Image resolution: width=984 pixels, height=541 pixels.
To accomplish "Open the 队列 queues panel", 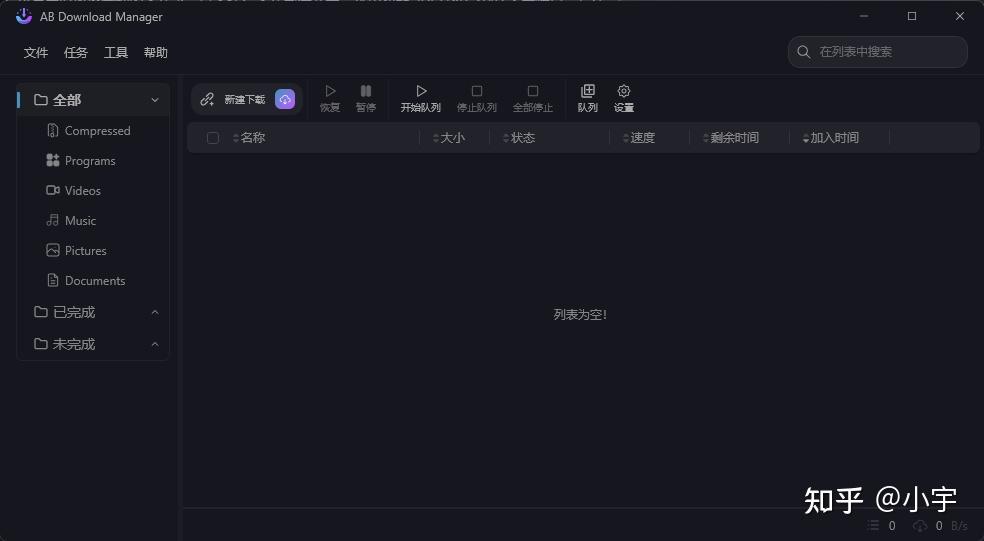I will (587, 99).
